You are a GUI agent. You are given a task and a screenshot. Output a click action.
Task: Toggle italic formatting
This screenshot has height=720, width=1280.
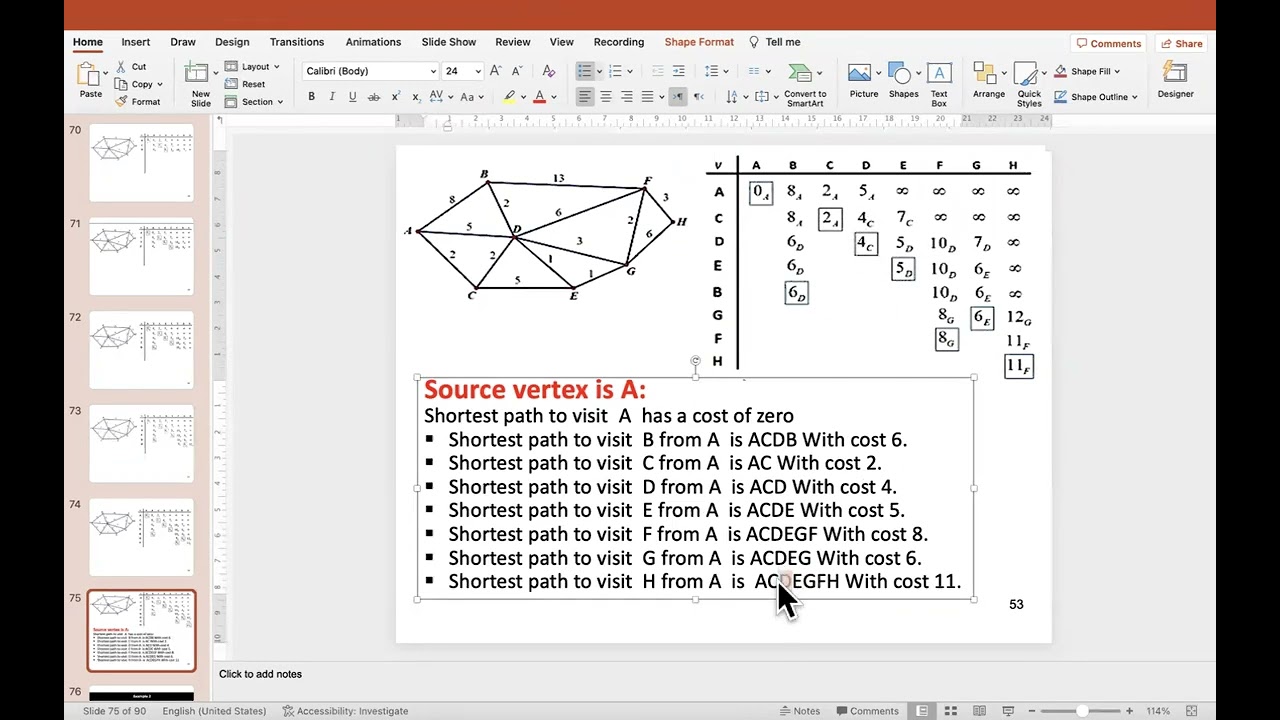coord(331,97)
